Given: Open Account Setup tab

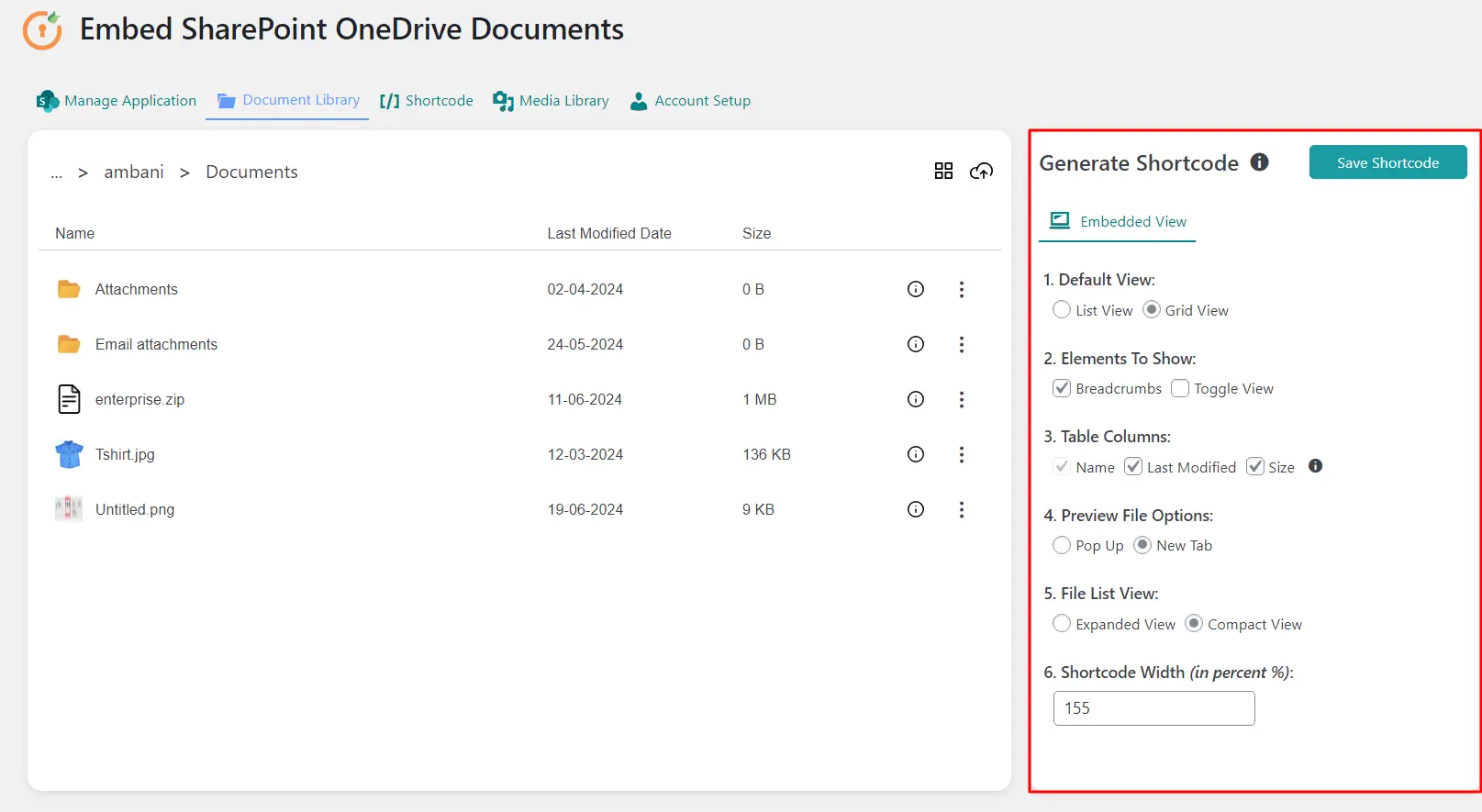Looking at the screenshot, I should click(x=690, y=101).
